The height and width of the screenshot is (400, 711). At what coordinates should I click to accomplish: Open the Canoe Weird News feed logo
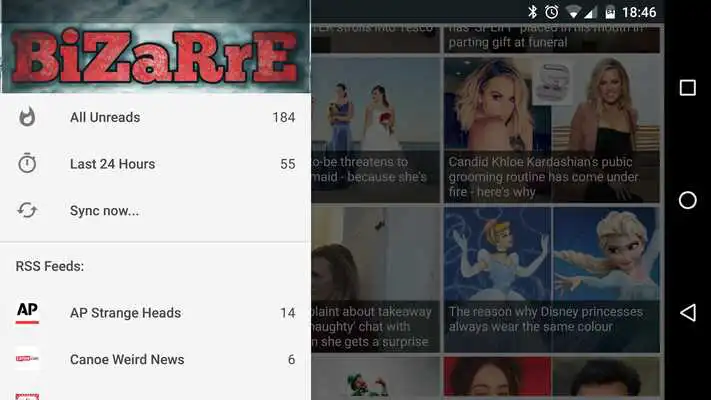[27, 359]
